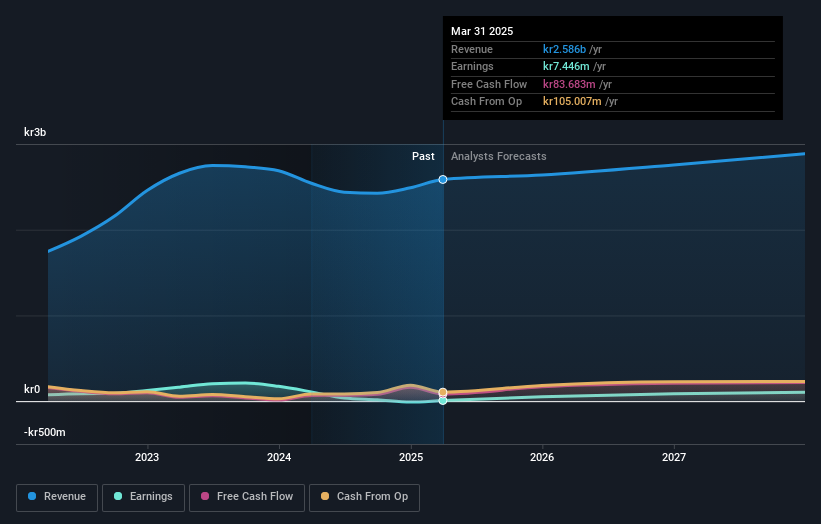This screenshot has height=524, width=821.
Task: Click the Mar 31 2025 tooltip date
Action: tap(482, 31)
